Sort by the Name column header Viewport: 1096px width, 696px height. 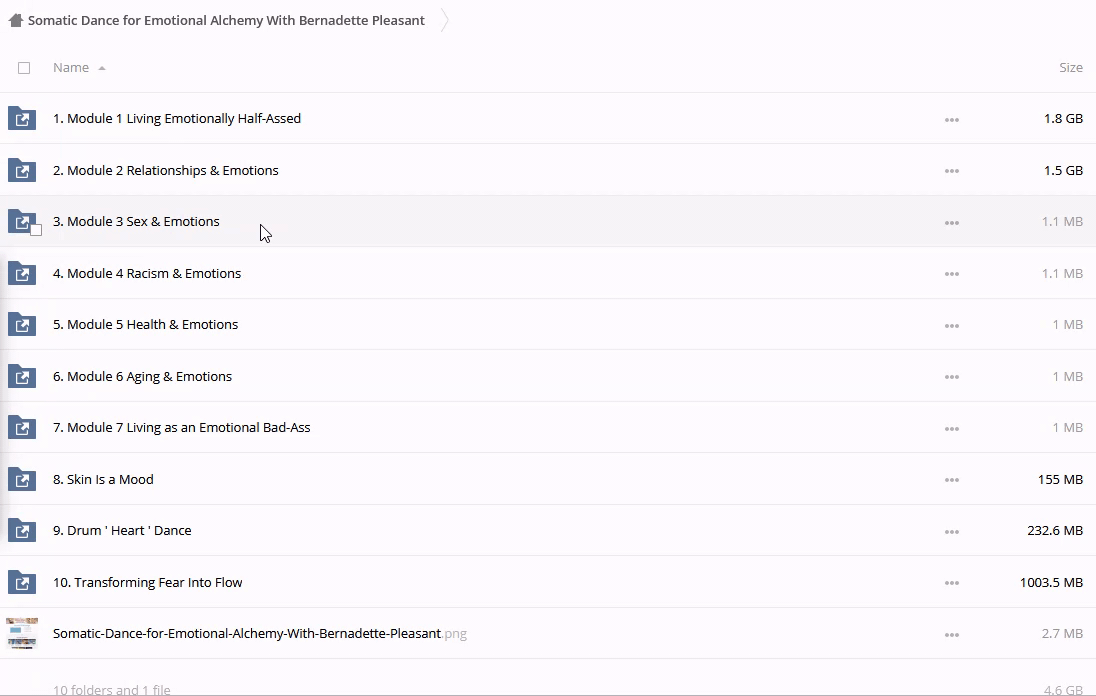click(71, 68)
